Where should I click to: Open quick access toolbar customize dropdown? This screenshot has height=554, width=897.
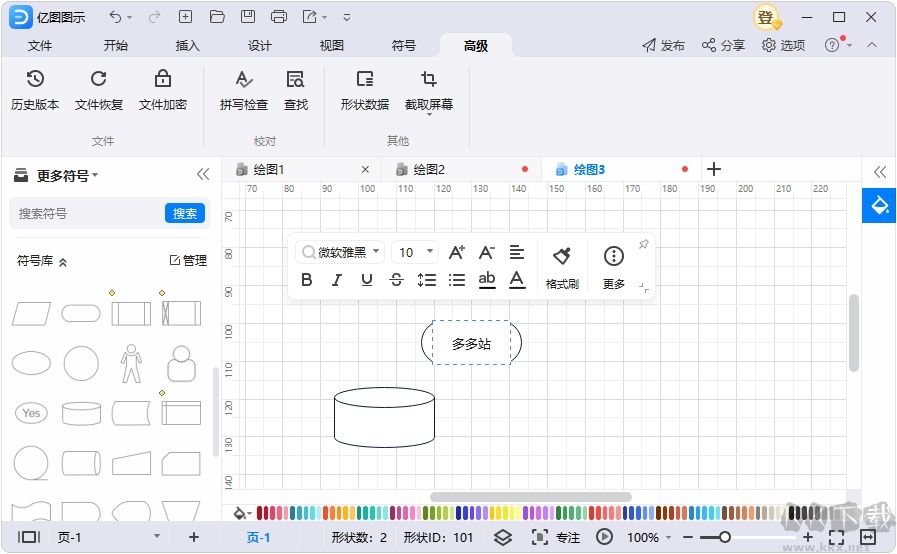click(x=347, y=17)
